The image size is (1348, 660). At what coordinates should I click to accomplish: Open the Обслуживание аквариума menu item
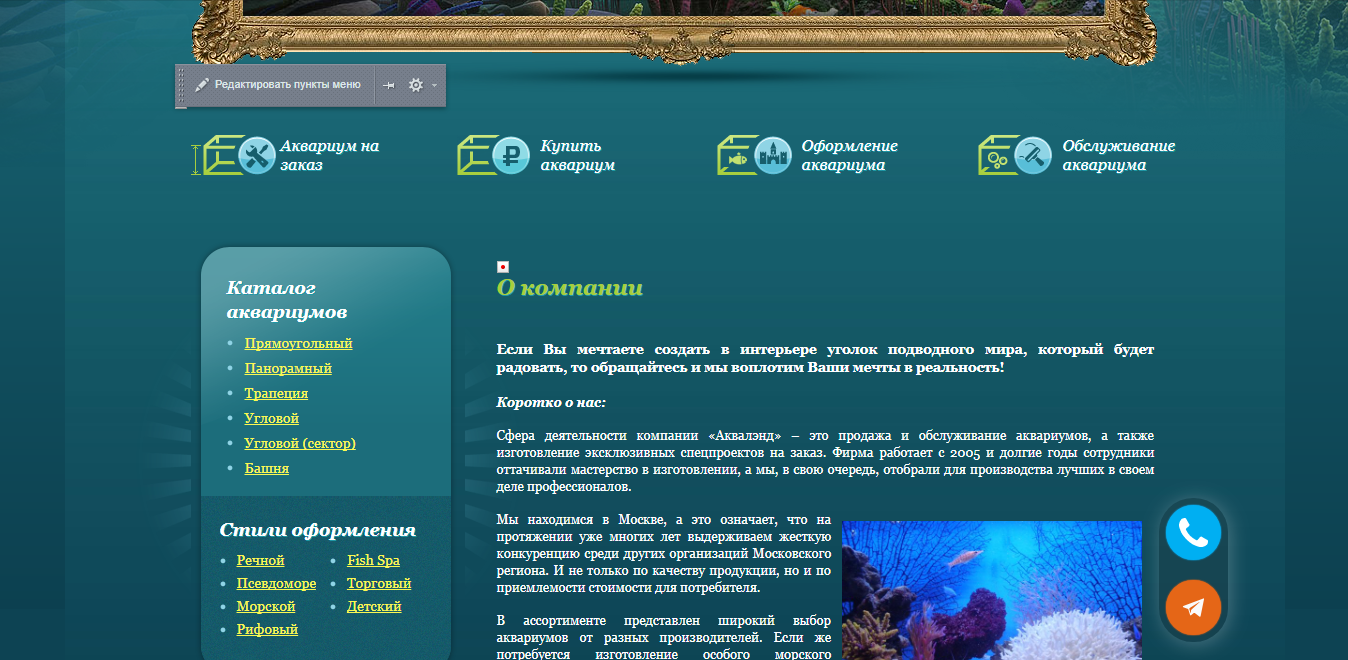click(1118, 155)
